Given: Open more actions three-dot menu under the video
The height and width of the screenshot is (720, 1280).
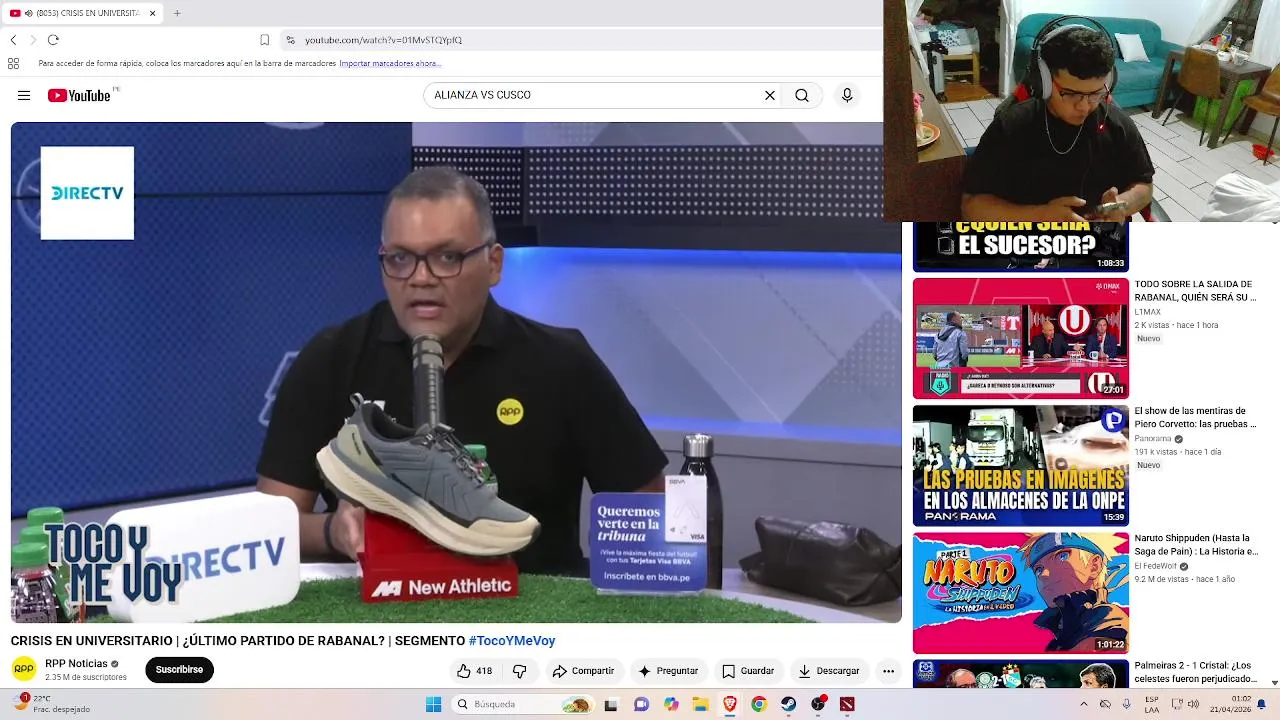Looking at the screenshot, I should tap(888, 671).
